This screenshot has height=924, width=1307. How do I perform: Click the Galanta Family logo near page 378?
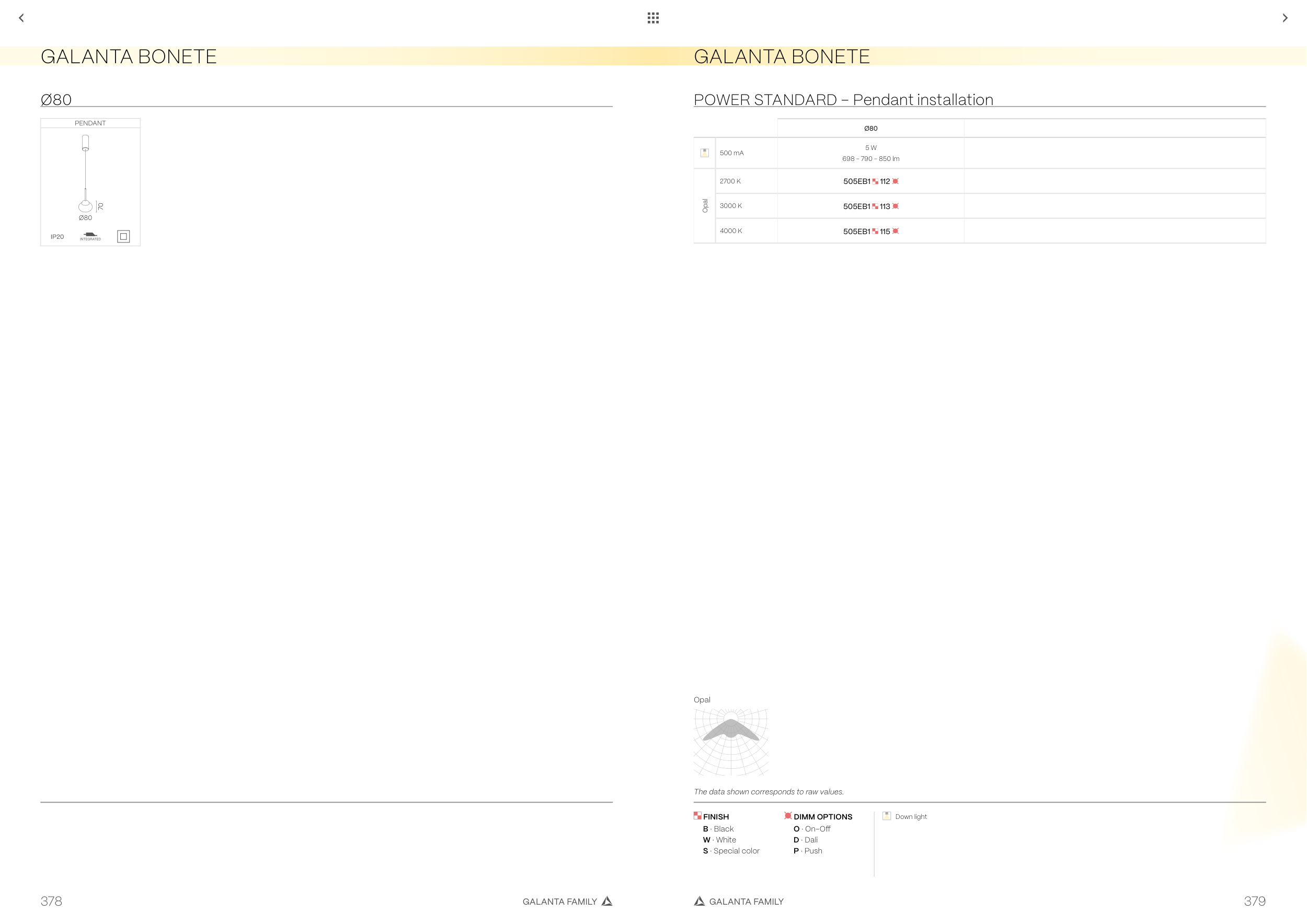607,900
